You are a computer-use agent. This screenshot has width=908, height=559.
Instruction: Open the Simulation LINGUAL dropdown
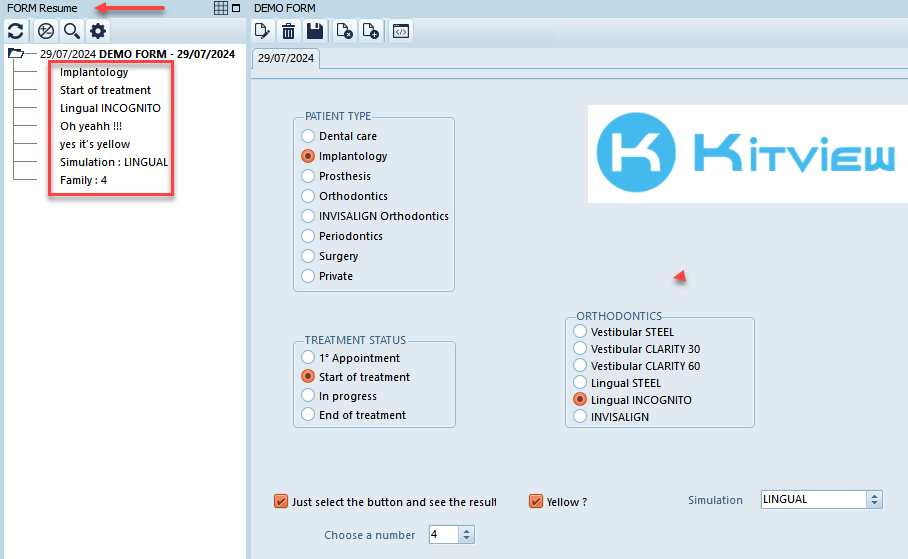tap(875, 499)
